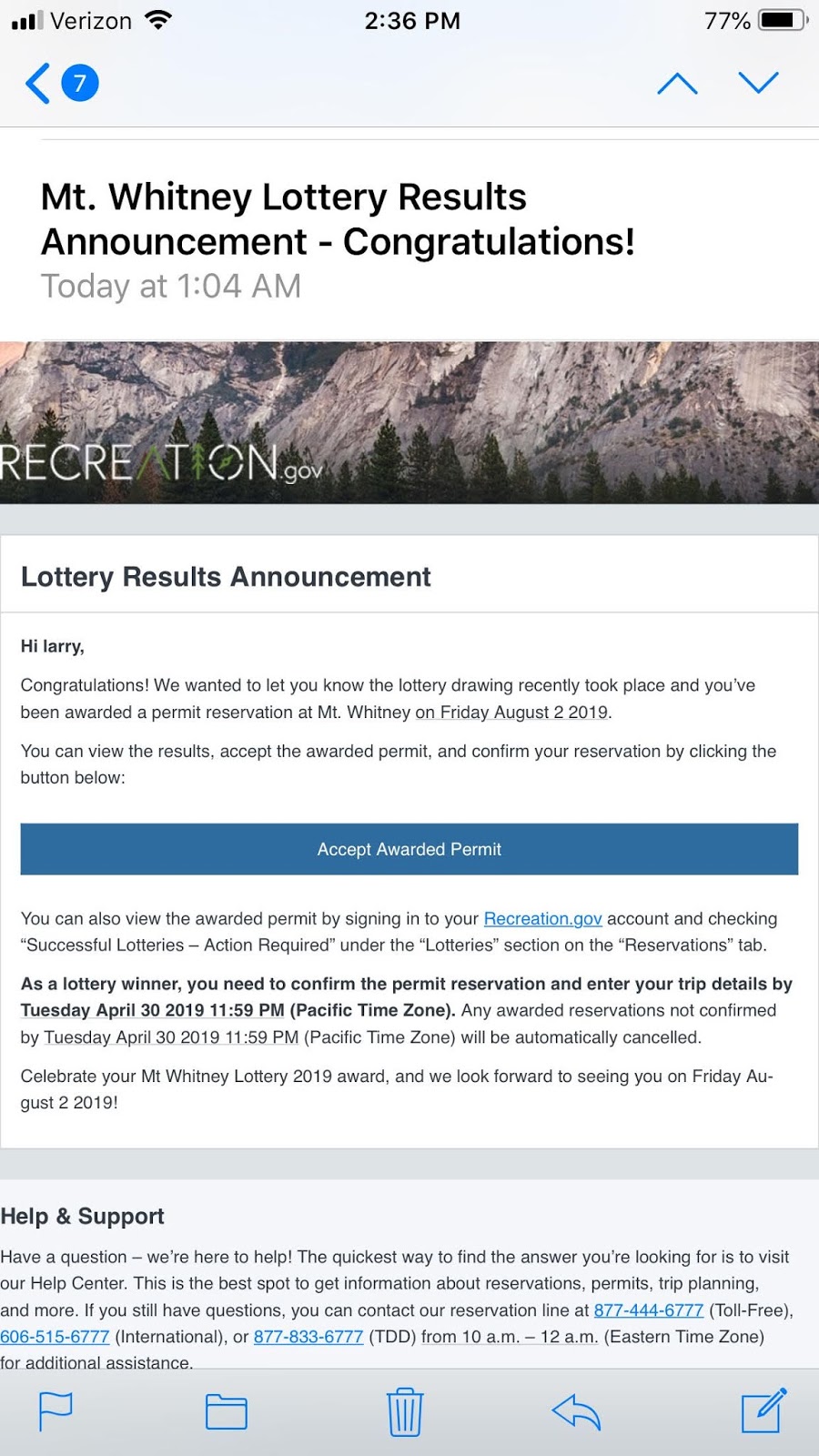Image resolution: width=819 pixels, height=1456 pixels.
Task: Tap the battery indicator in status bar
Action: pos(783,20)
